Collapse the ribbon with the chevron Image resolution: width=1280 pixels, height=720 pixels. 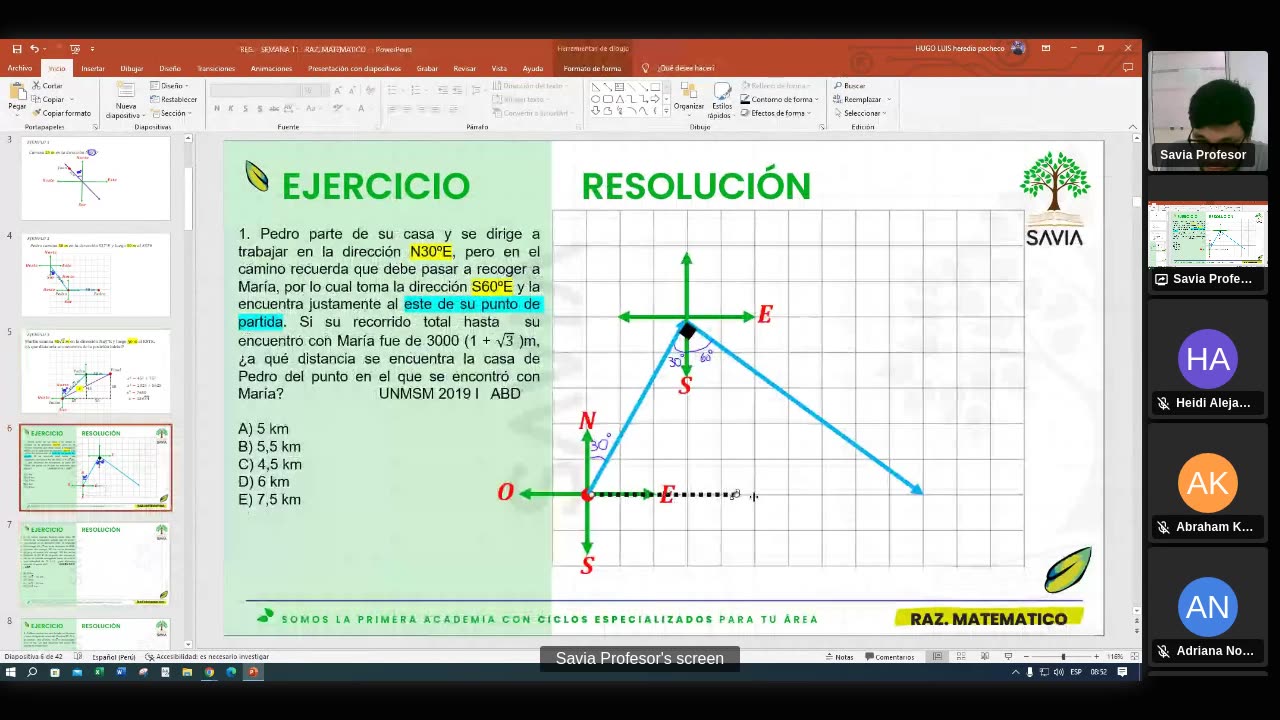[x=1132, y=127]
